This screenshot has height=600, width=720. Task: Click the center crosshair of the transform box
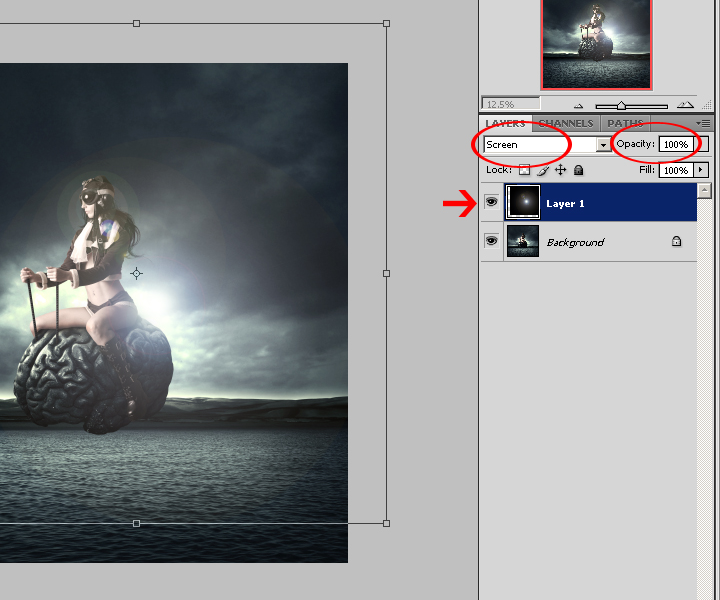[x=137, y=273]
